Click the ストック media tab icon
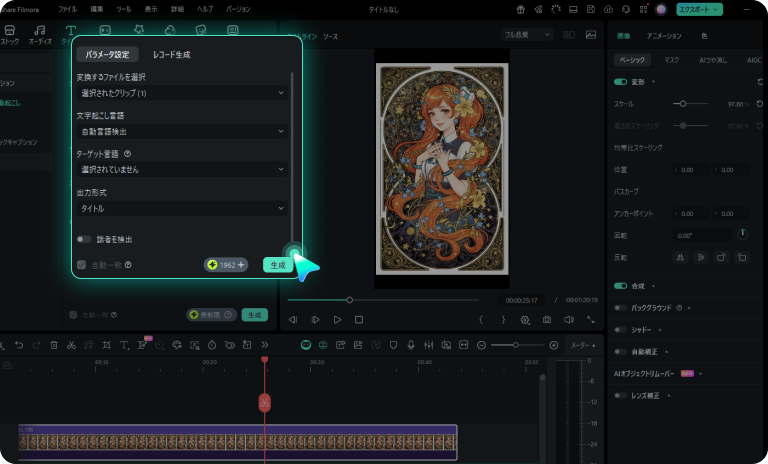 pos(9,35)
